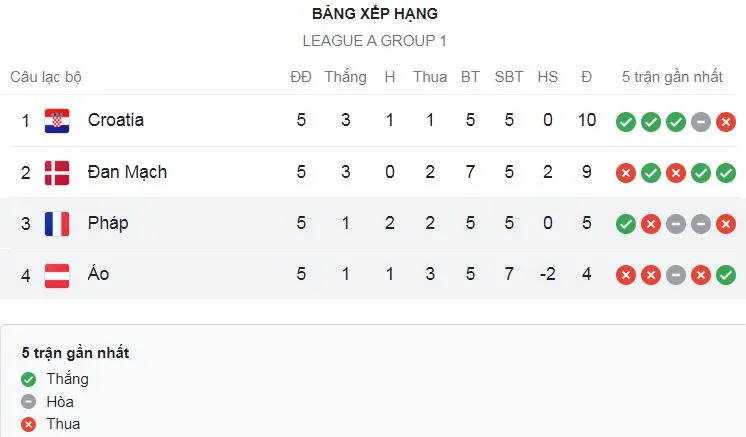Click the green Thắng legend icon
This screenshot has width=746, height=437.
coord(29,380)
